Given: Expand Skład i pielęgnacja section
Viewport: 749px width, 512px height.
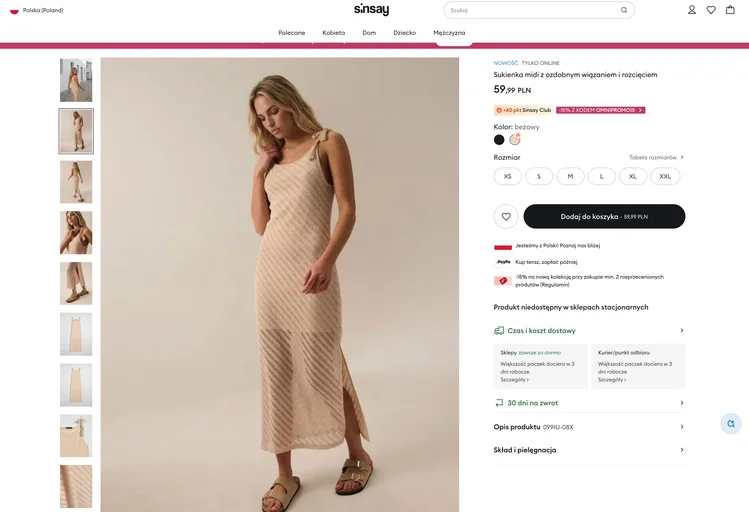Looking at the screenshot, I should pos(589,450).
